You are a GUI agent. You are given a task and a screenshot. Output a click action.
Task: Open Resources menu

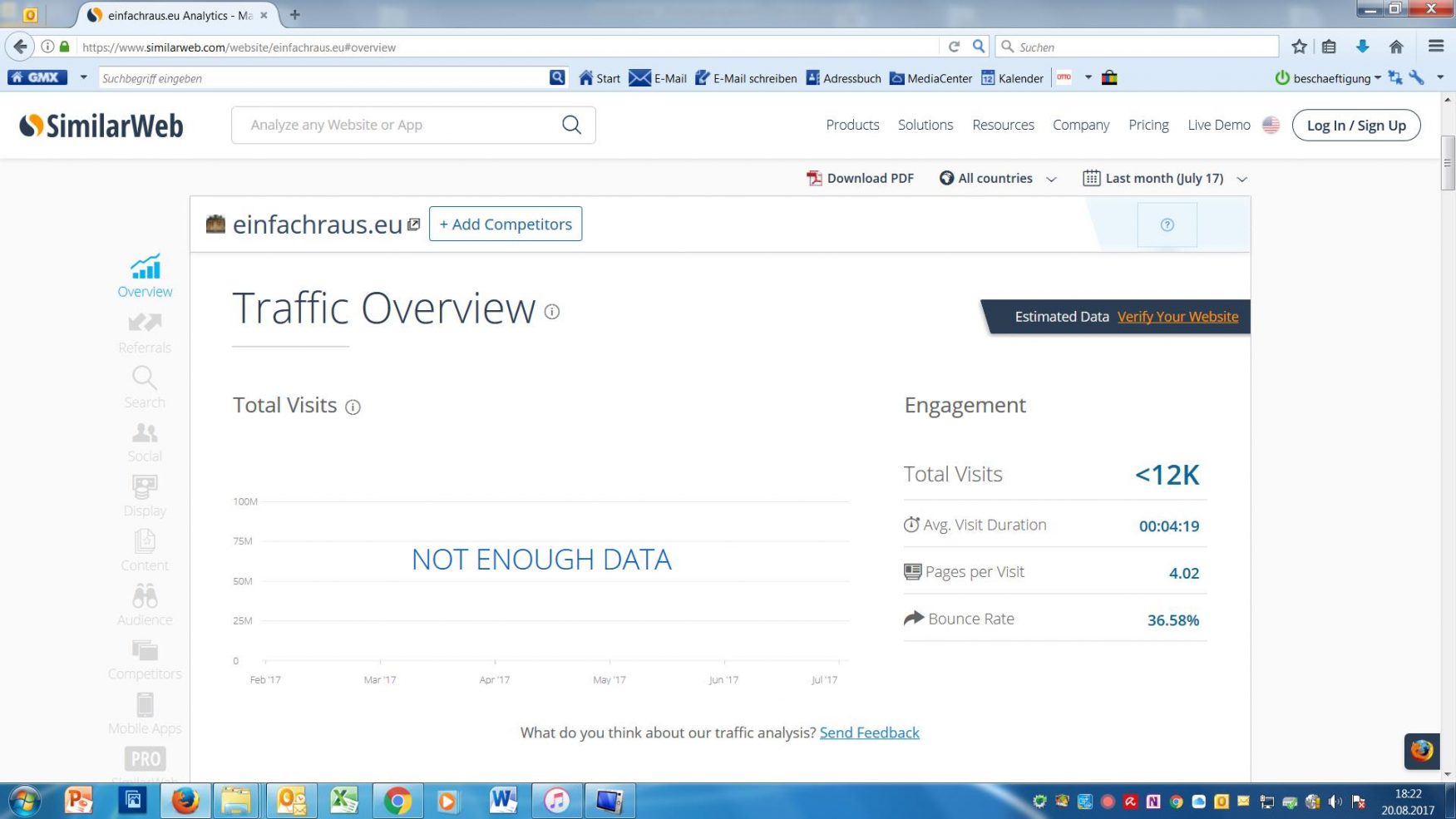[x=1003, y=125]
